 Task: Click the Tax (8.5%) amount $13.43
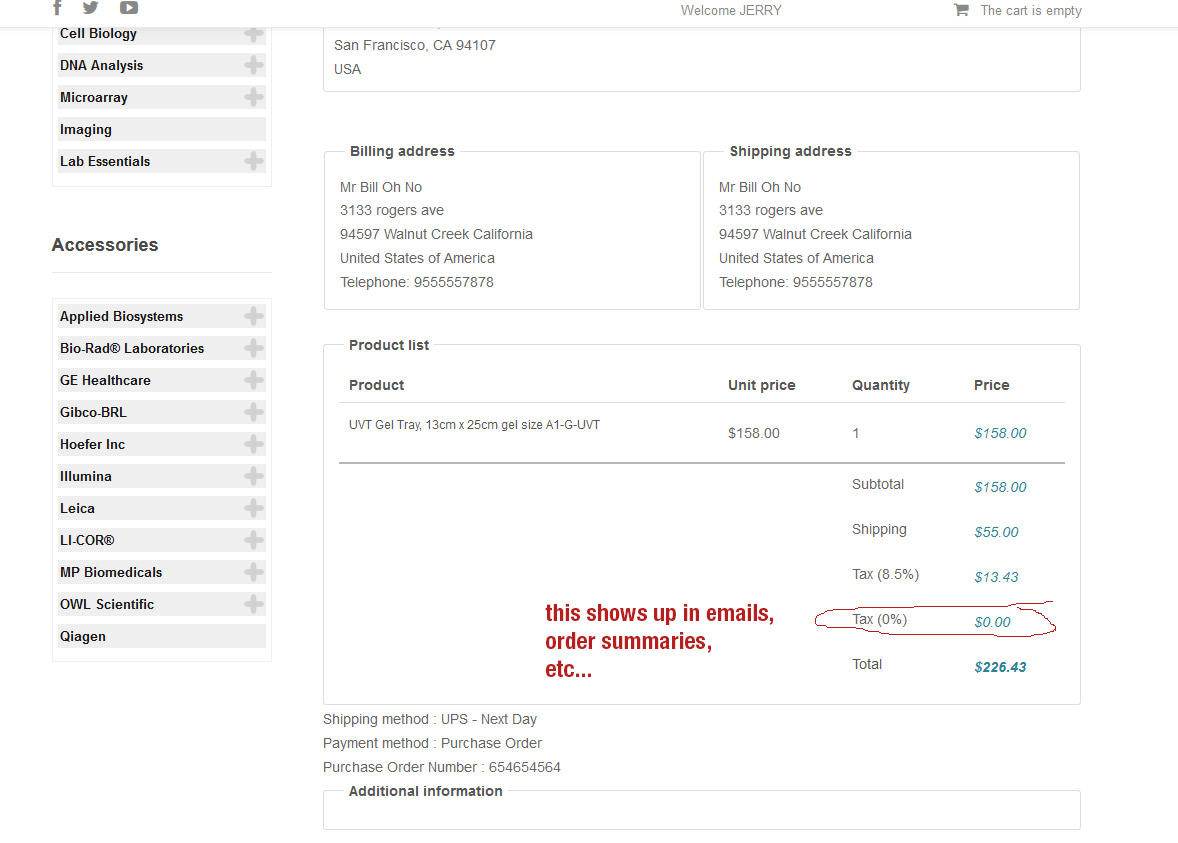point(996,578)
